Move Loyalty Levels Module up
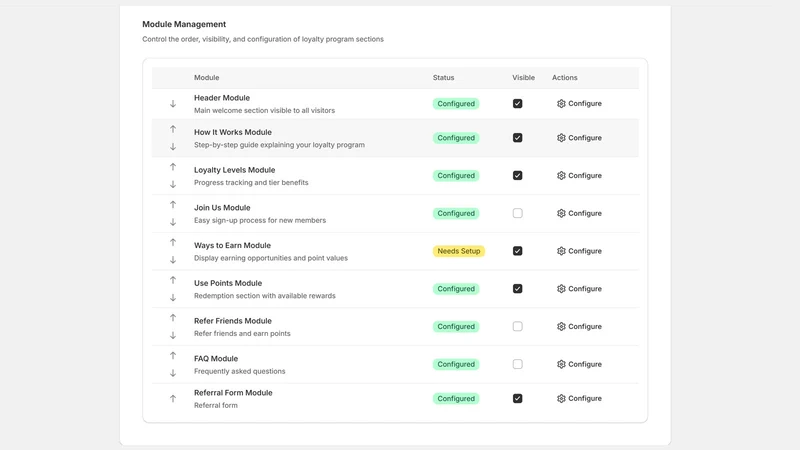This screenshot has height=450, width=800. click(173, 167)
